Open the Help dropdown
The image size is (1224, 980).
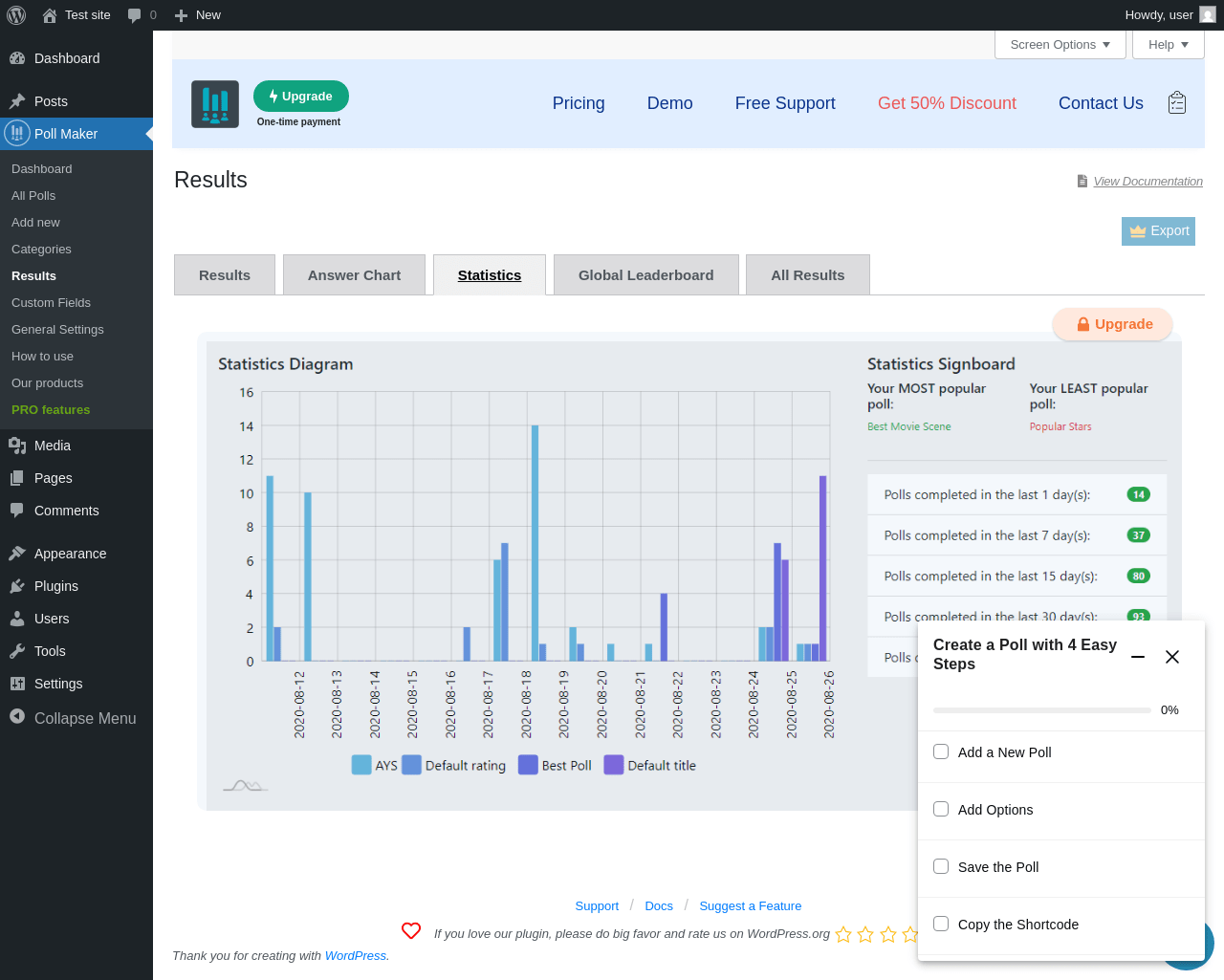[1168, 45]
